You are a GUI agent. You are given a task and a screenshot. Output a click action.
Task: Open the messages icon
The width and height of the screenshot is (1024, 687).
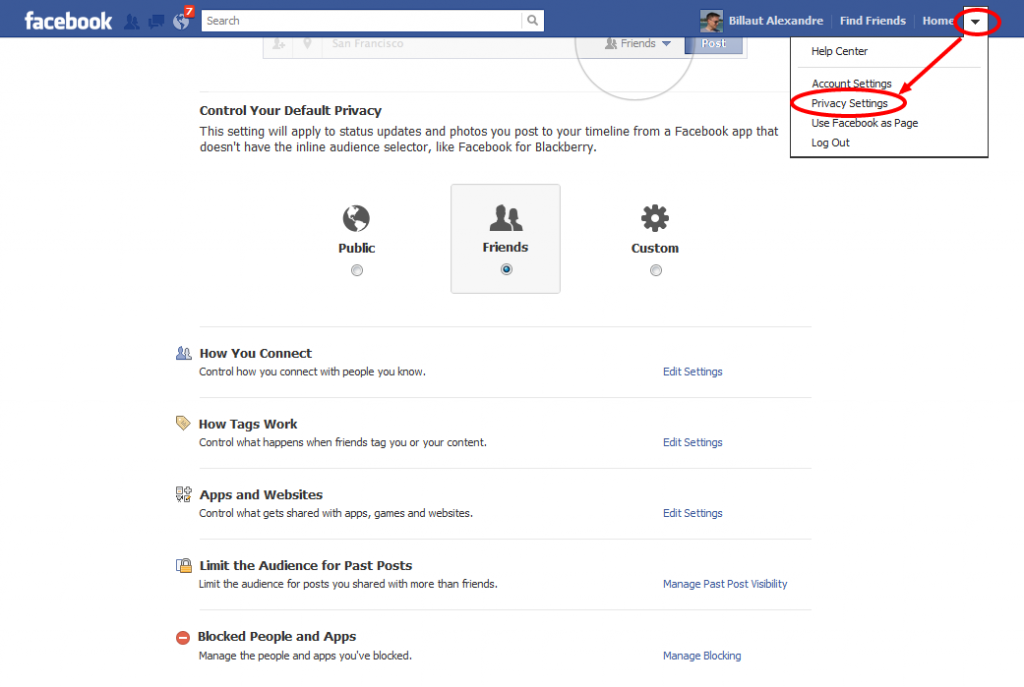click(x=156, y=22)
